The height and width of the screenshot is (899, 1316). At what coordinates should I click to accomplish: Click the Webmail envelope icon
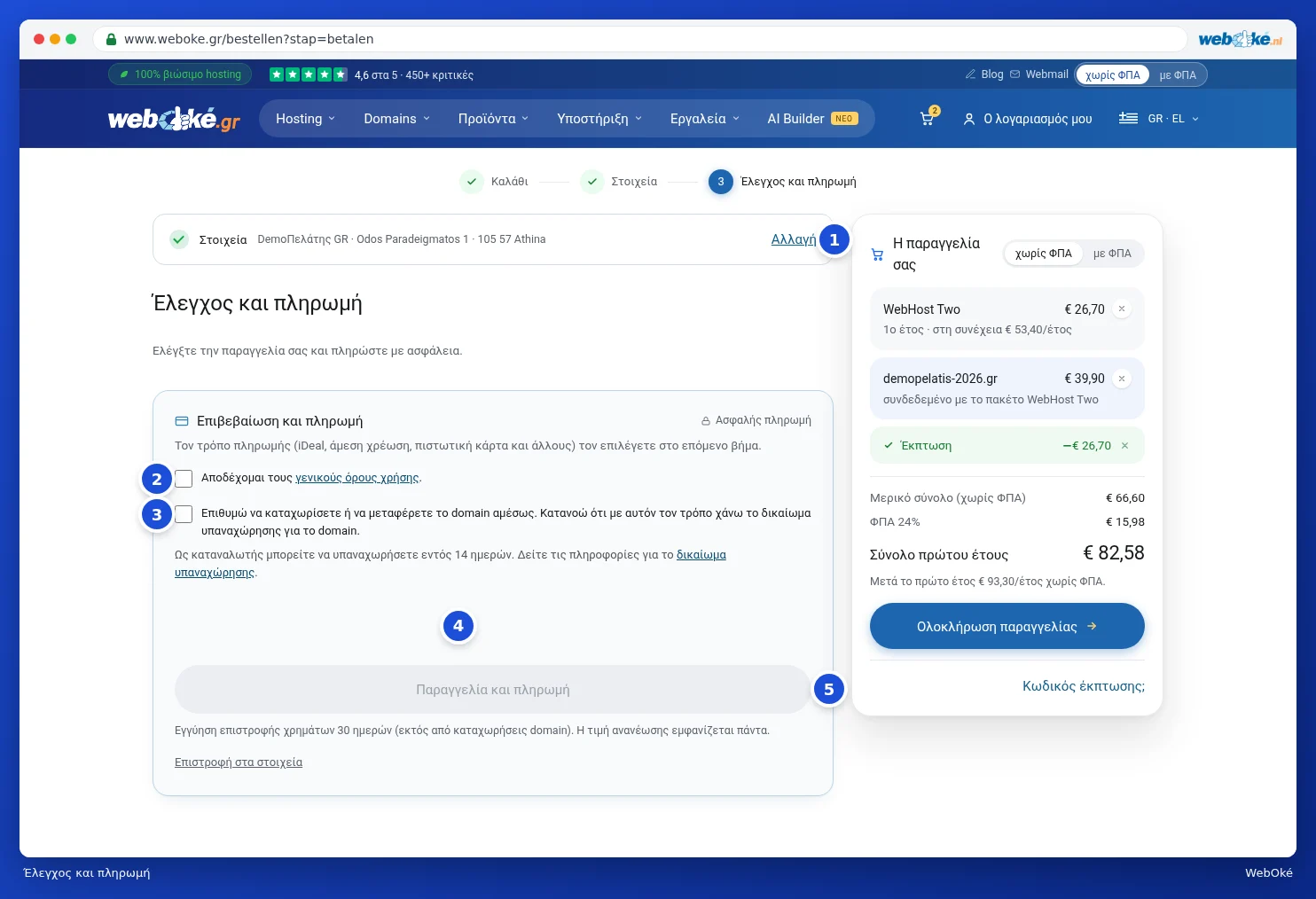coord(1015,74)
